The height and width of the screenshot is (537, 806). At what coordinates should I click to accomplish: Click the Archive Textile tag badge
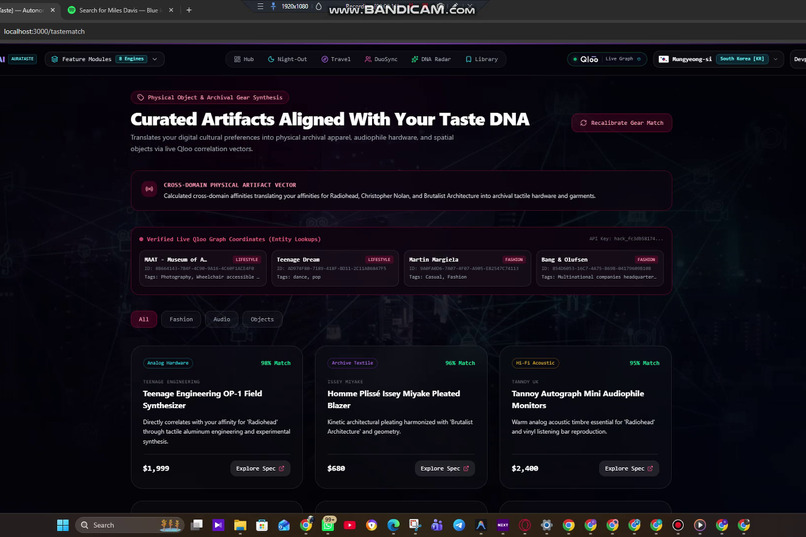[352, 363]
